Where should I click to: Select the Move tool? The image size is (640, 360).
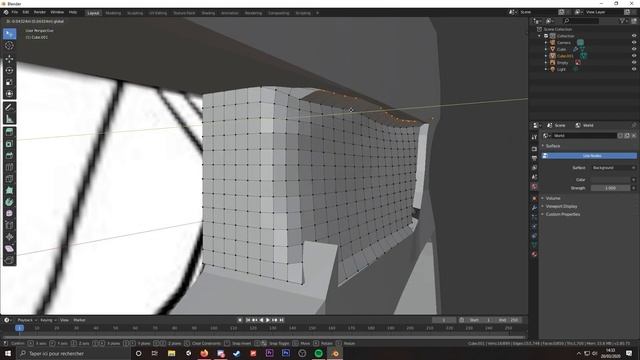click(x=9, y=59)
